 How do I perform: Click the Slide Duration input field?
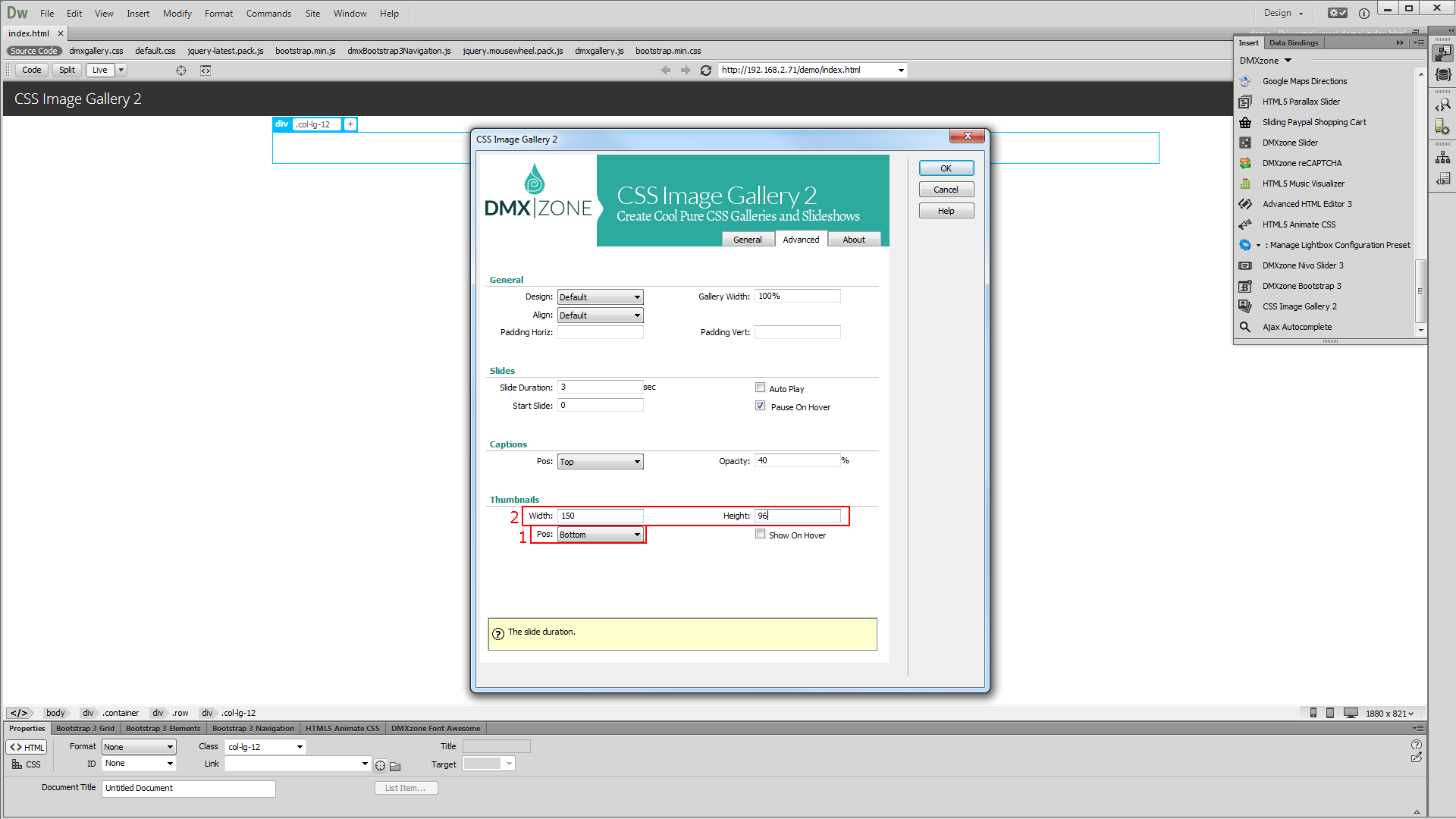pos(601,388)
